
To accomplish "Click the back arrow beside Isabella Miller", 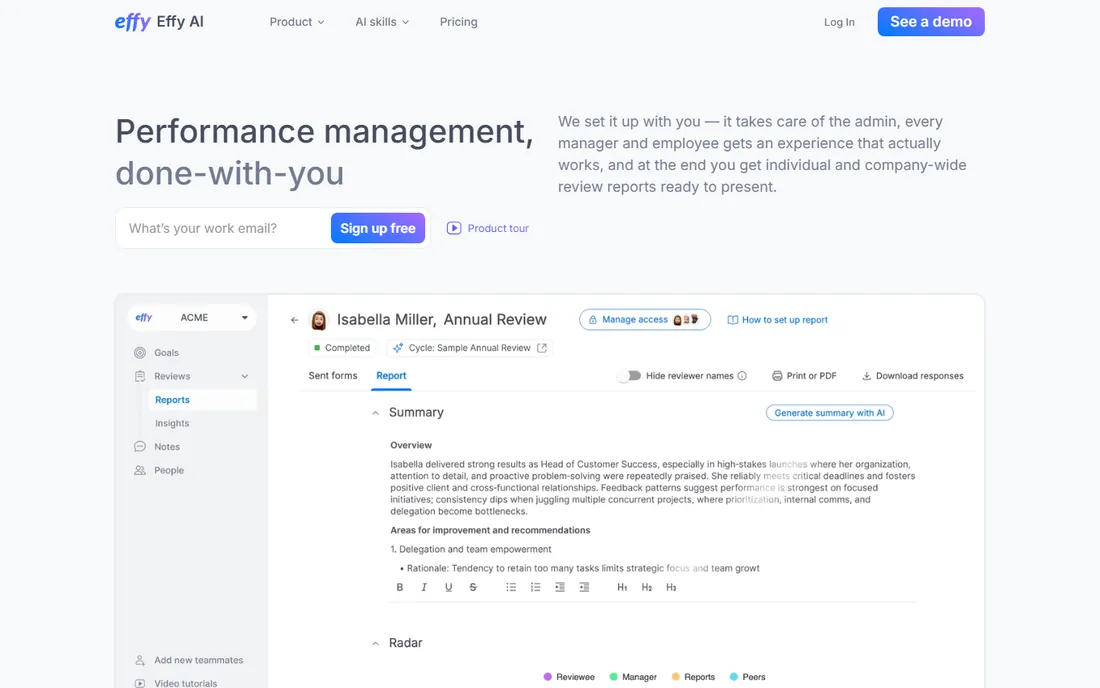I will [294, 320].
